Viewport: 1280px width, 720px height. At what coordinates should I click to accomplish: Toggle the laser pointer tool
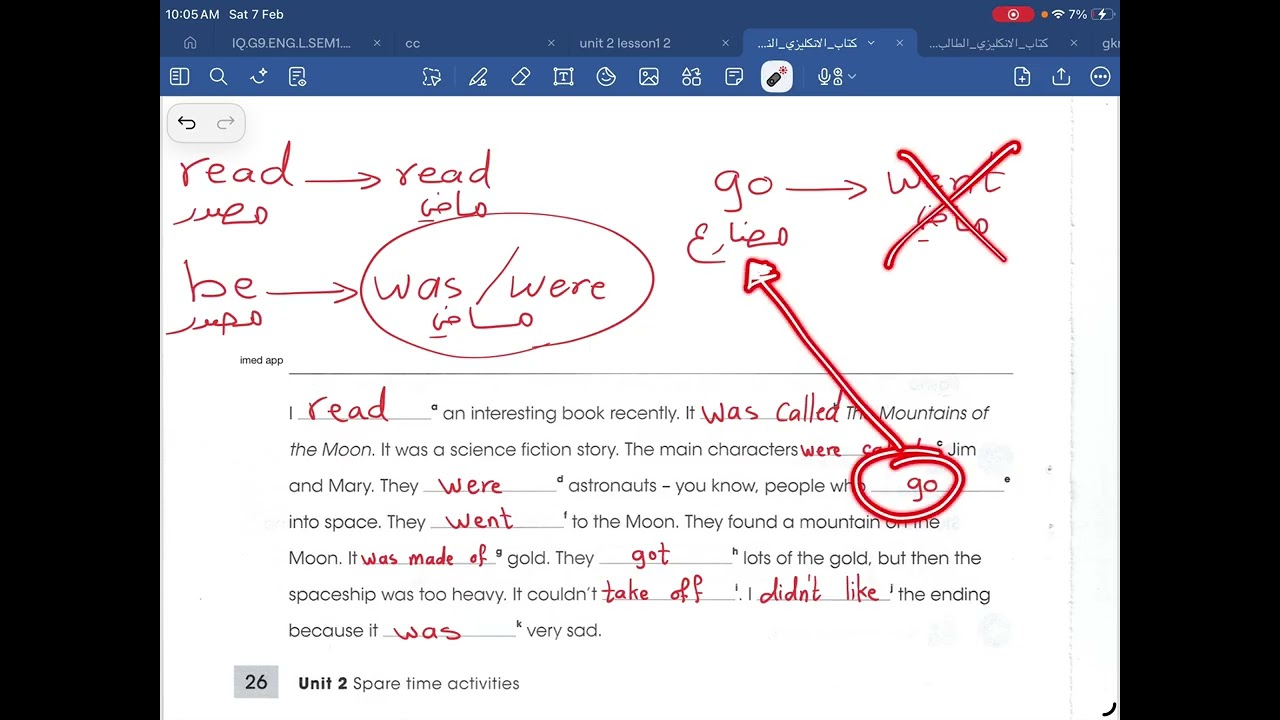(777, 77)
